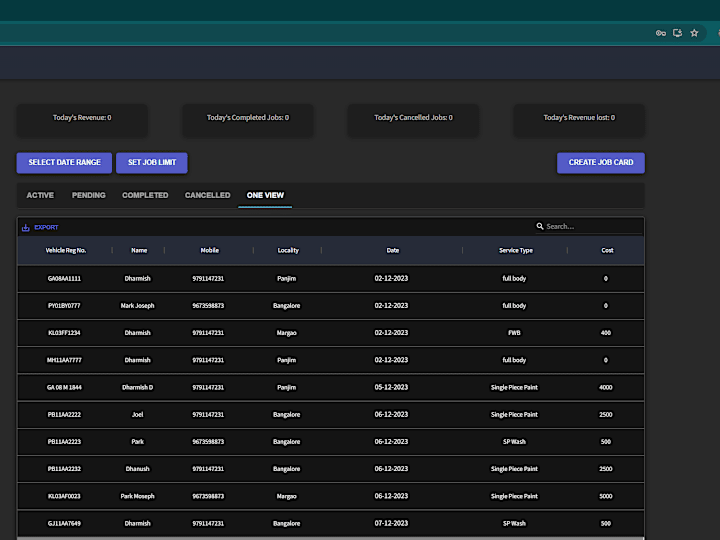Select vehicle KL03AF0023 cell

[64, 496]
